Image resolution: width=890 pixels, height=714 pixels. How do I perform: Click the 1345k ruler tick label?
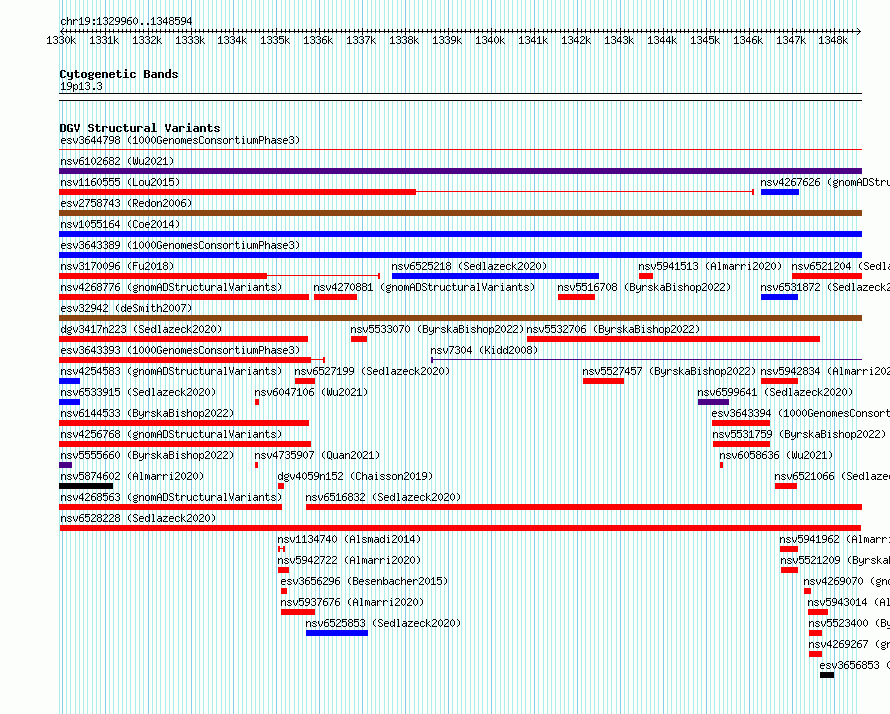705,40
